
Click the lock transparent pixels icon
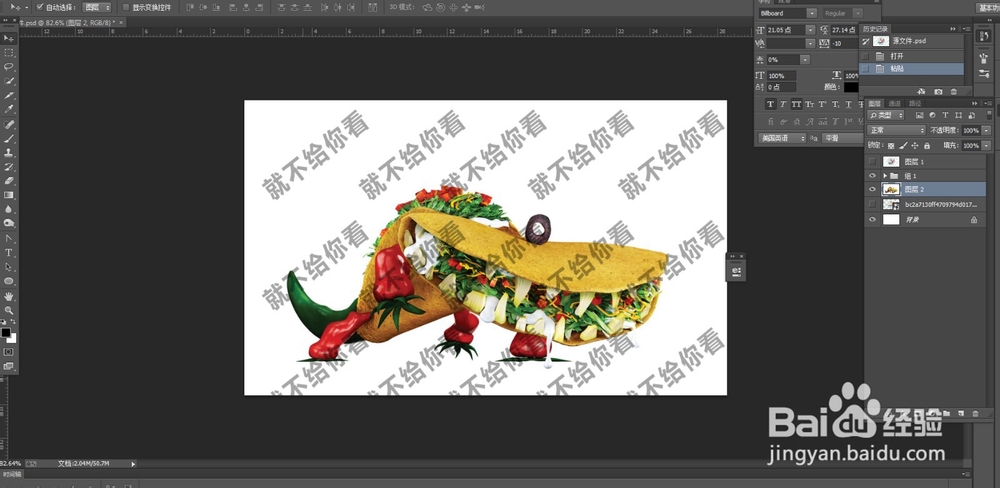point(891,146)
